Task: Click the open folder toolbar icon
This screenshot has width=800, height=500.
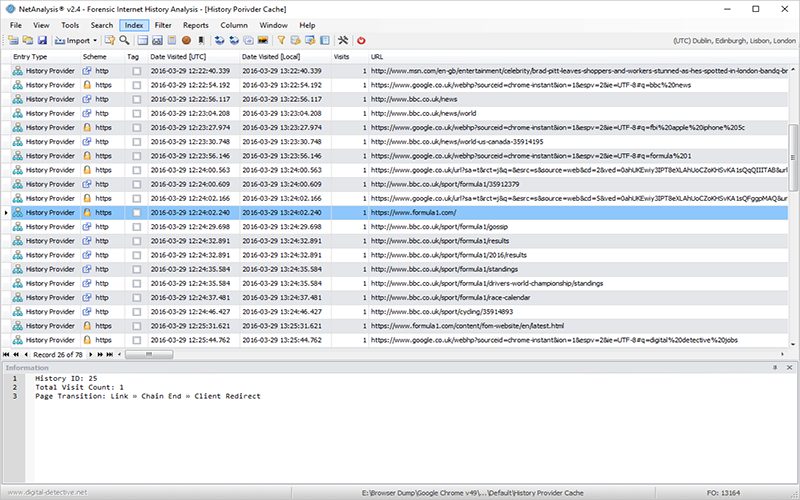Action: point(28,40)
